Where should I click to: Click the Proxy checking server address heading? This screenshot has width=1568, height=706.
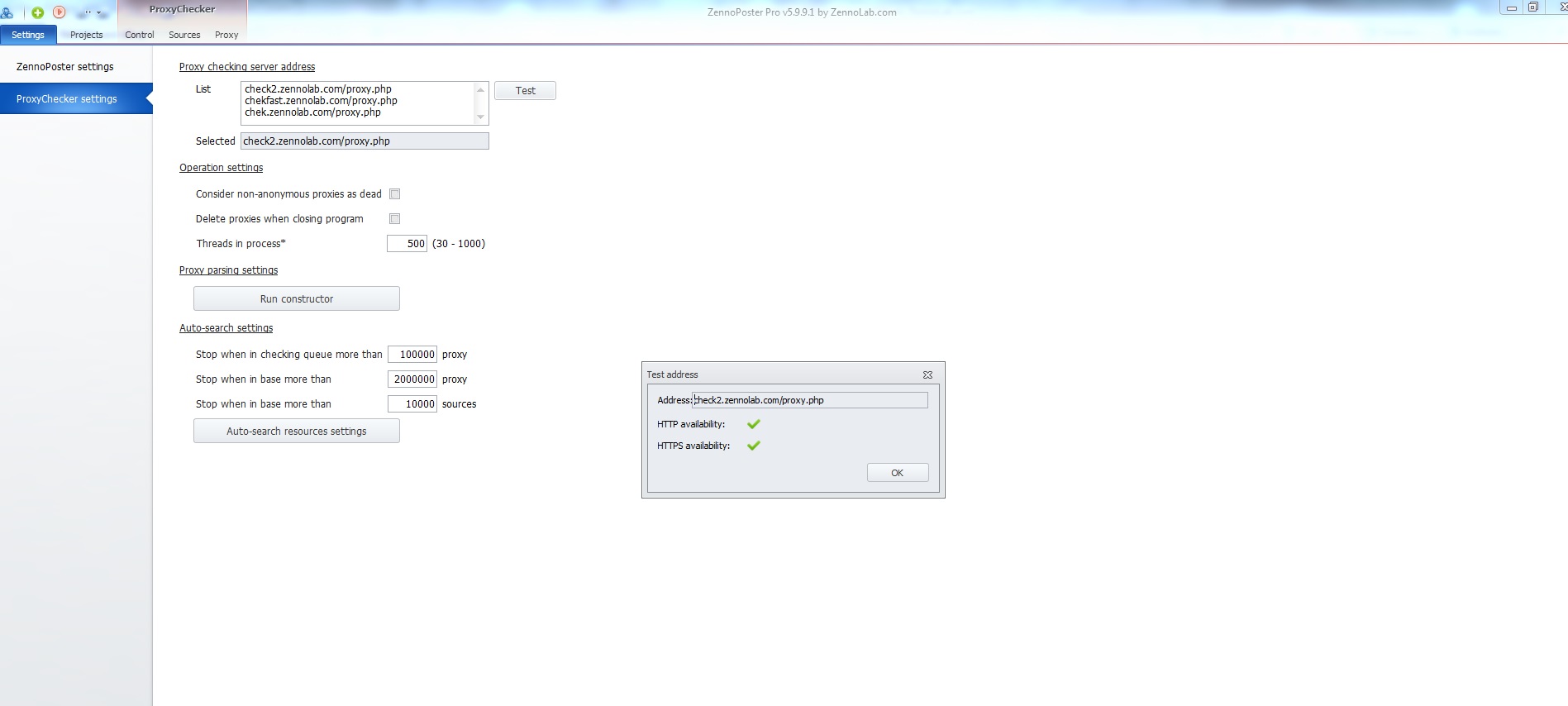tap(247, 67)
